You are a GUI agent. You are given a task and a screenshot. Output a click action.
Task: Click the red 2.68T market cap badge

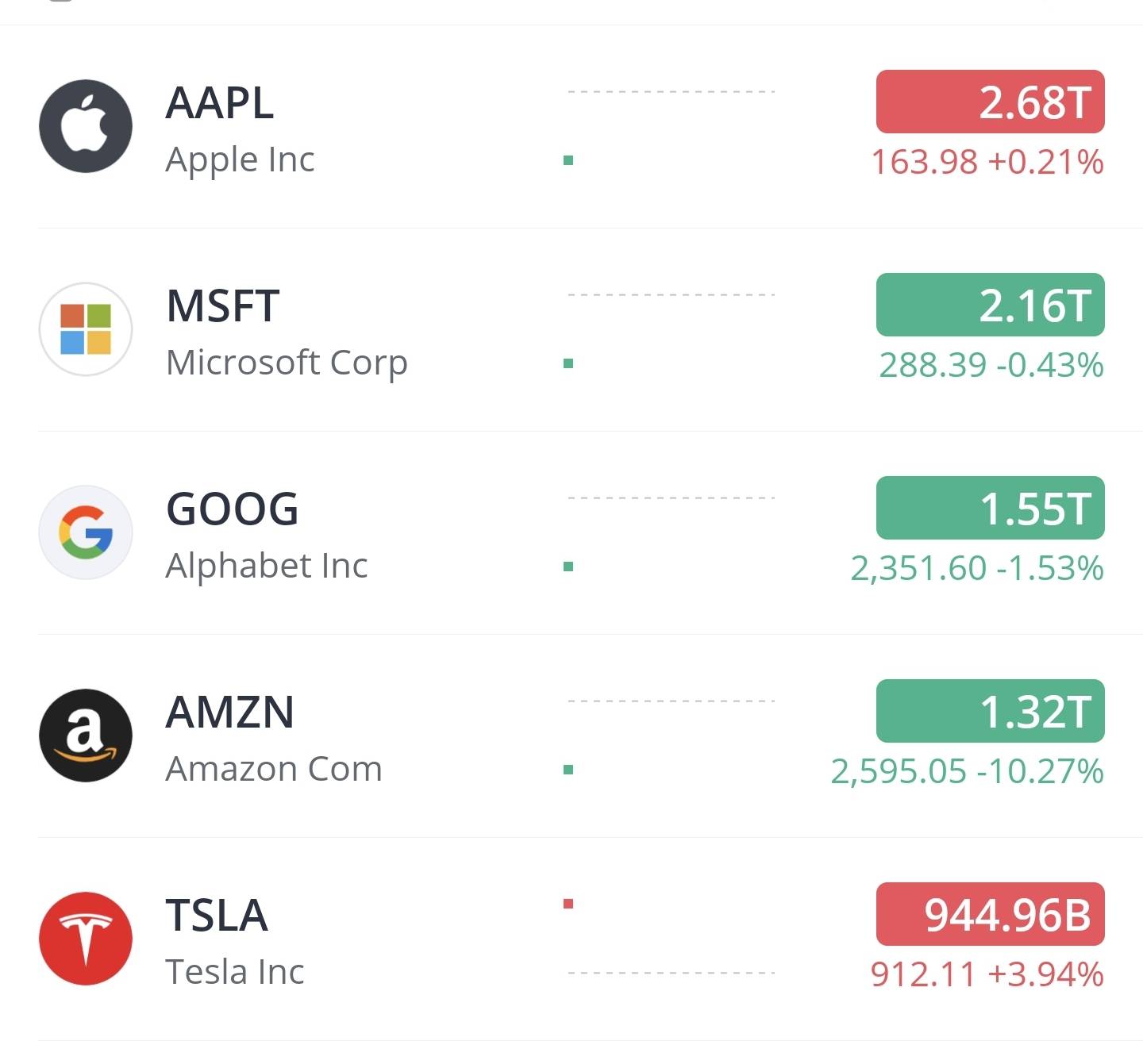tap(990, 102)
